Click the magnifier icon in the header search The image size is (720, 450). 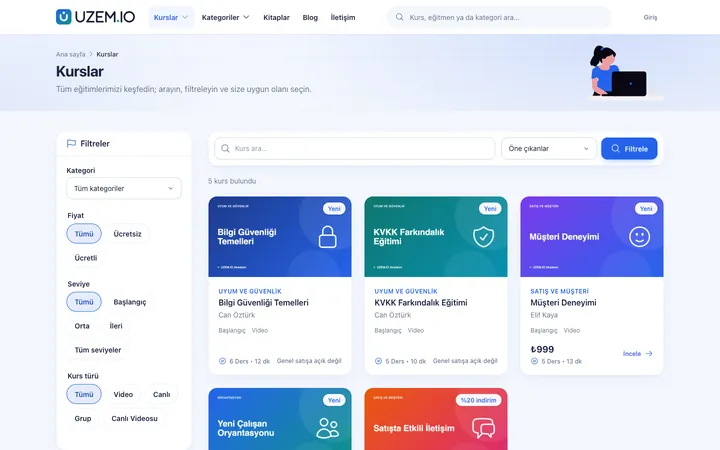(399, 17)
